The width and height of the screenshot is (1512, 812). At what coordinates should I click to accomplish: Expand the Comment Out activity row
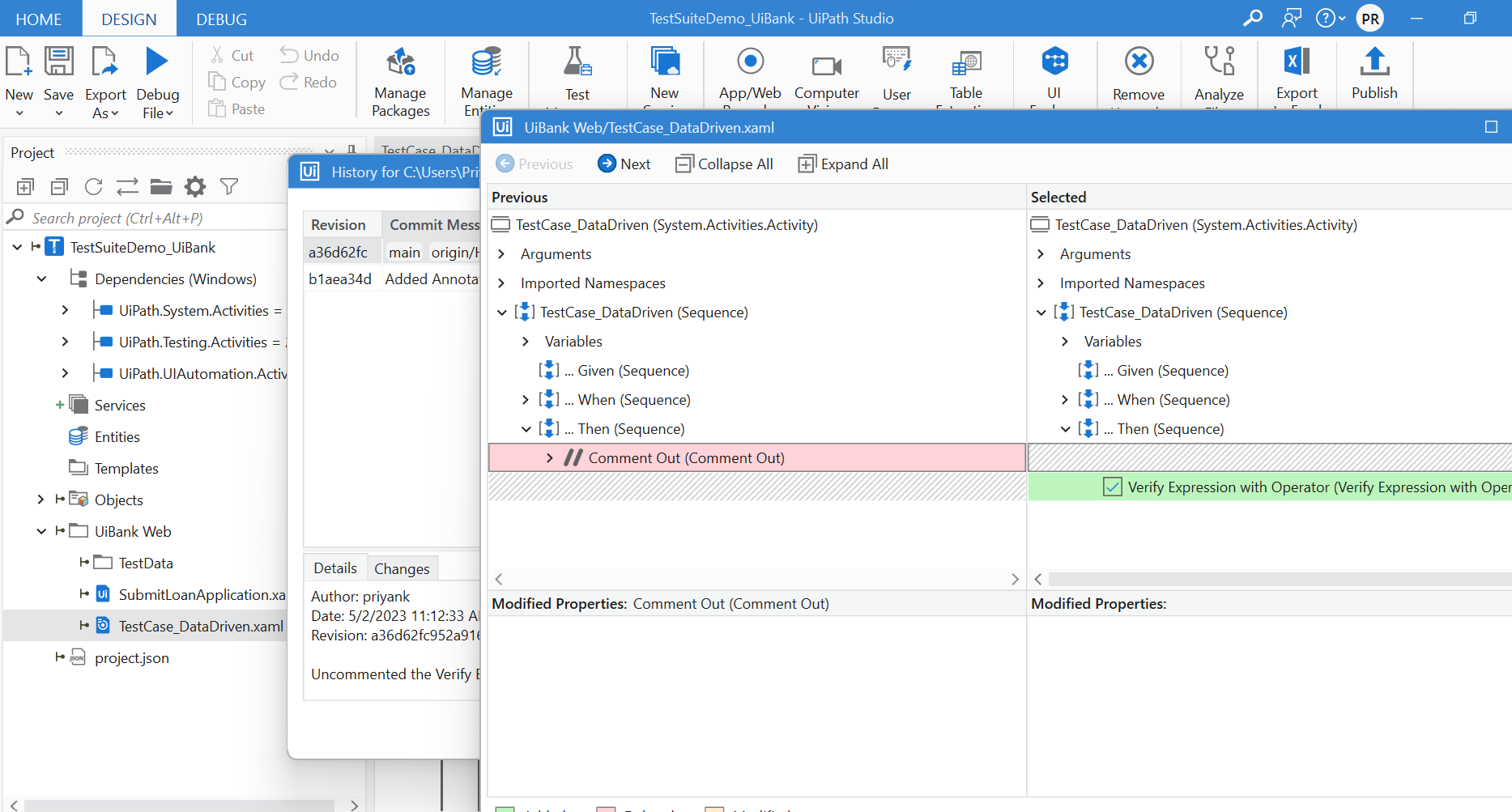pyautogui.click(x=550, y=457)
